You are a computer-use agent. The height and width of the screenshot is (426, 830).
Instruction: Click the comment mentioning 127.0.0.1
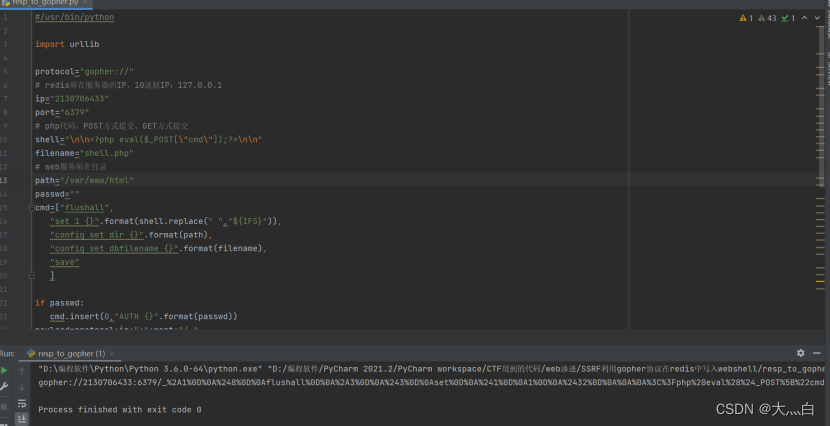click(129, 85)
